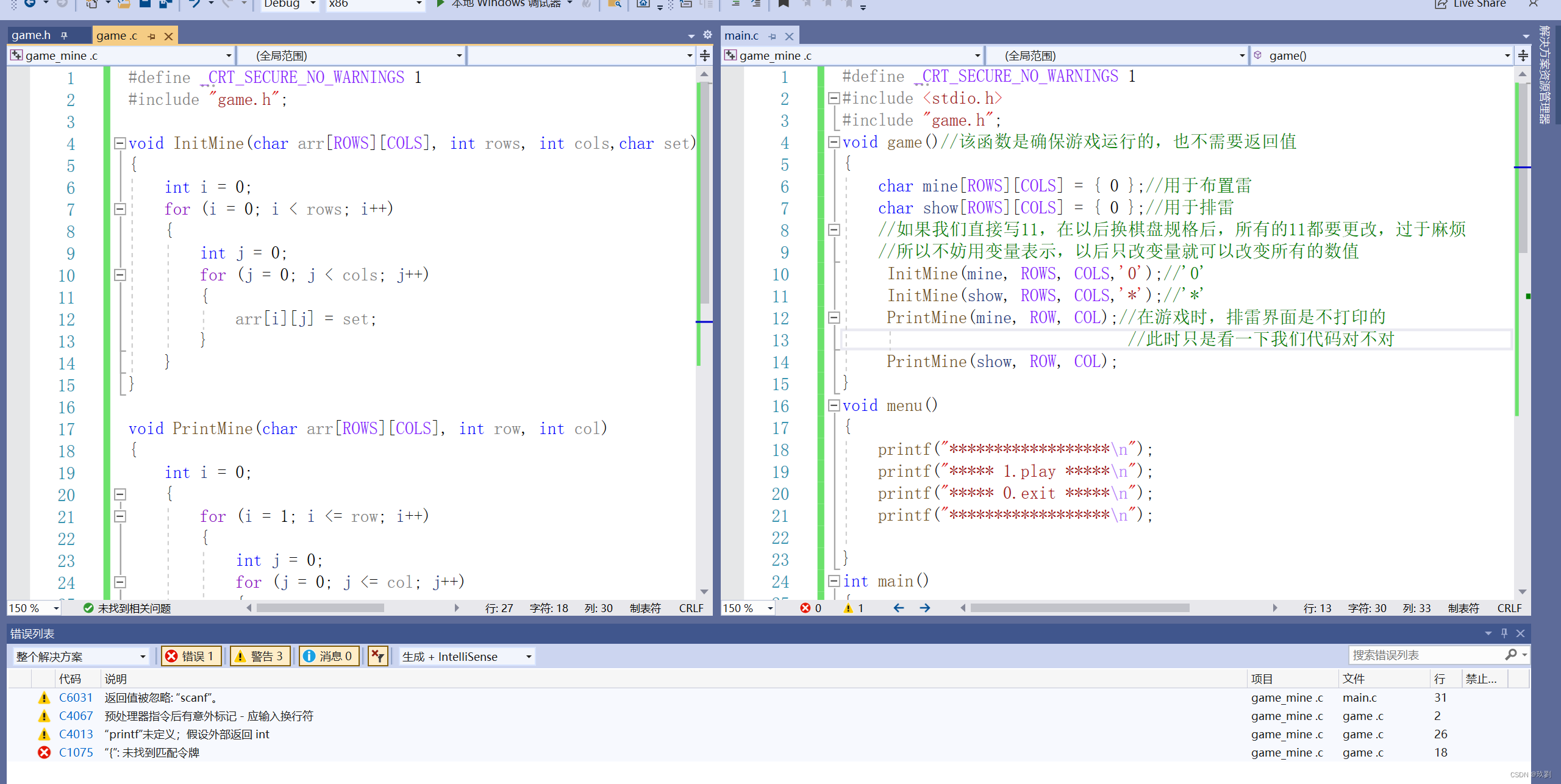Pin the game.h tab
Screen dimensions: 1561x784
(64, 35)
